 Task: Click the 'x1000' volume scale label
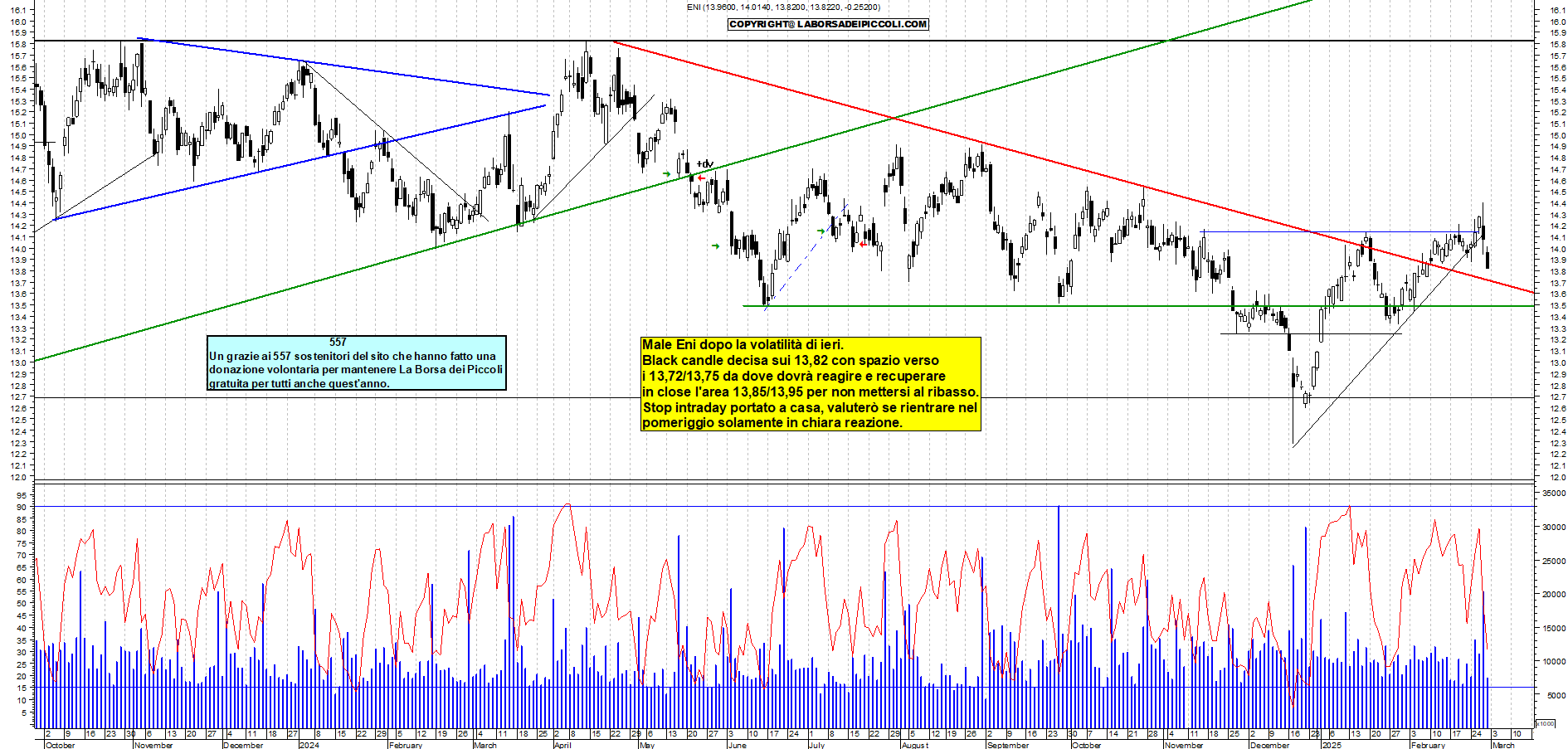tap(1546, 723)
